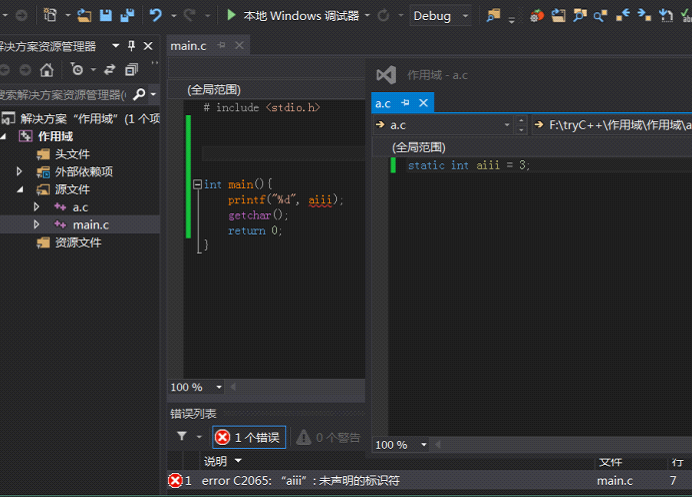Select the error C2065 aiii row
Screen dimensions: 692x497
tap(429, 481)
